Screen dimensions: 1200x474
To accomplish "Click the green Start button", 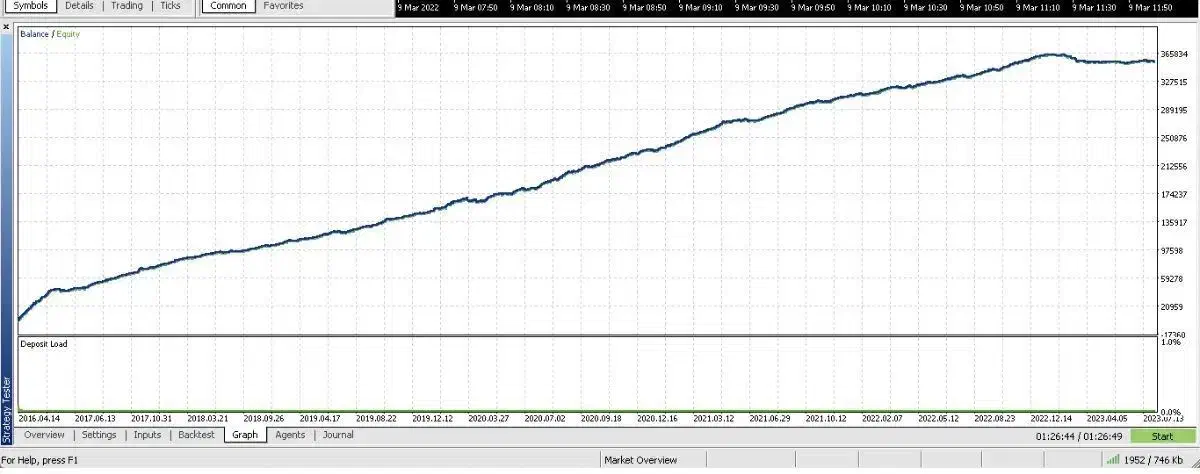I will 1163,436.
